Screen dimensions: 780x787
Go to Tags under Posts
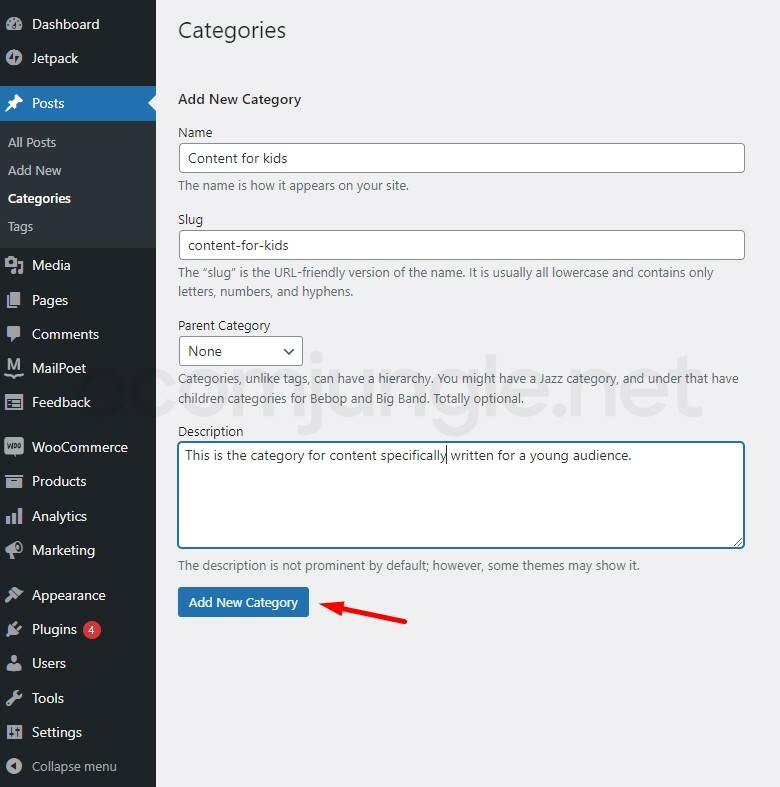[x=20, y=226]
